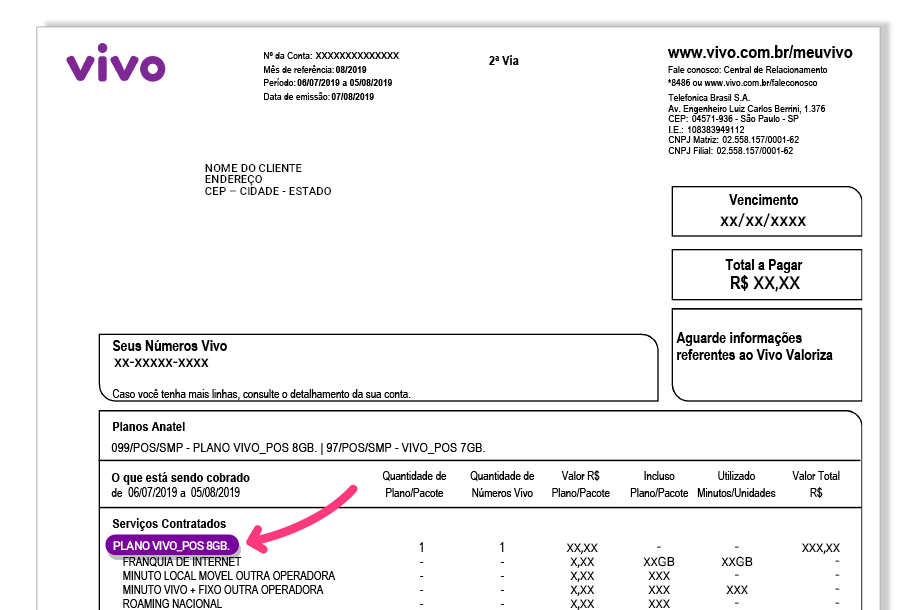Image resolution: width=920 pixels, height=610 pixels.
Task: Click the 'XXX,XX' total value of the plan row
Action: (x=821, y=548)
